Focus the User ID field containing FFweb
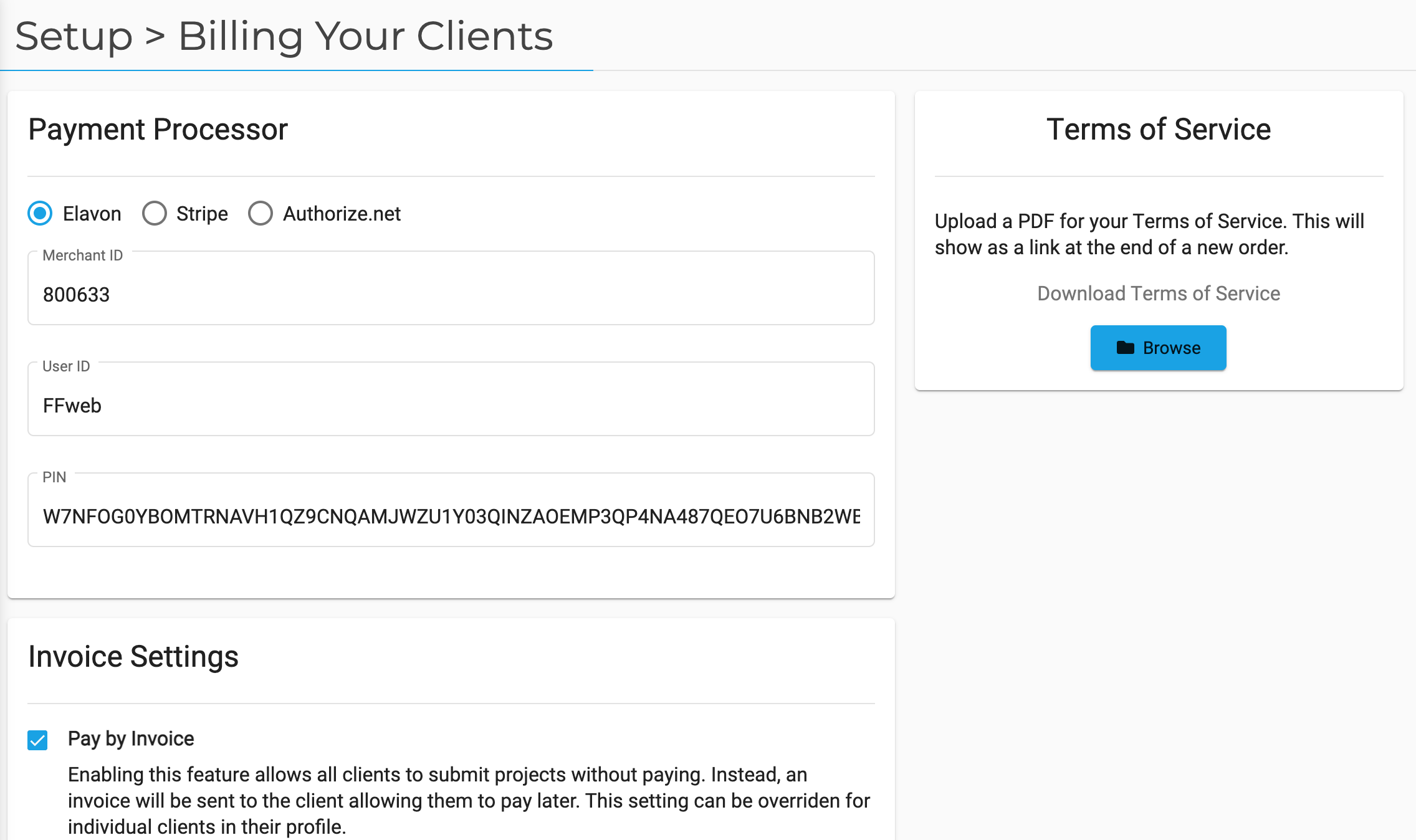Image resolution: width=1416 pixels, height=840 pixels. 451,399
